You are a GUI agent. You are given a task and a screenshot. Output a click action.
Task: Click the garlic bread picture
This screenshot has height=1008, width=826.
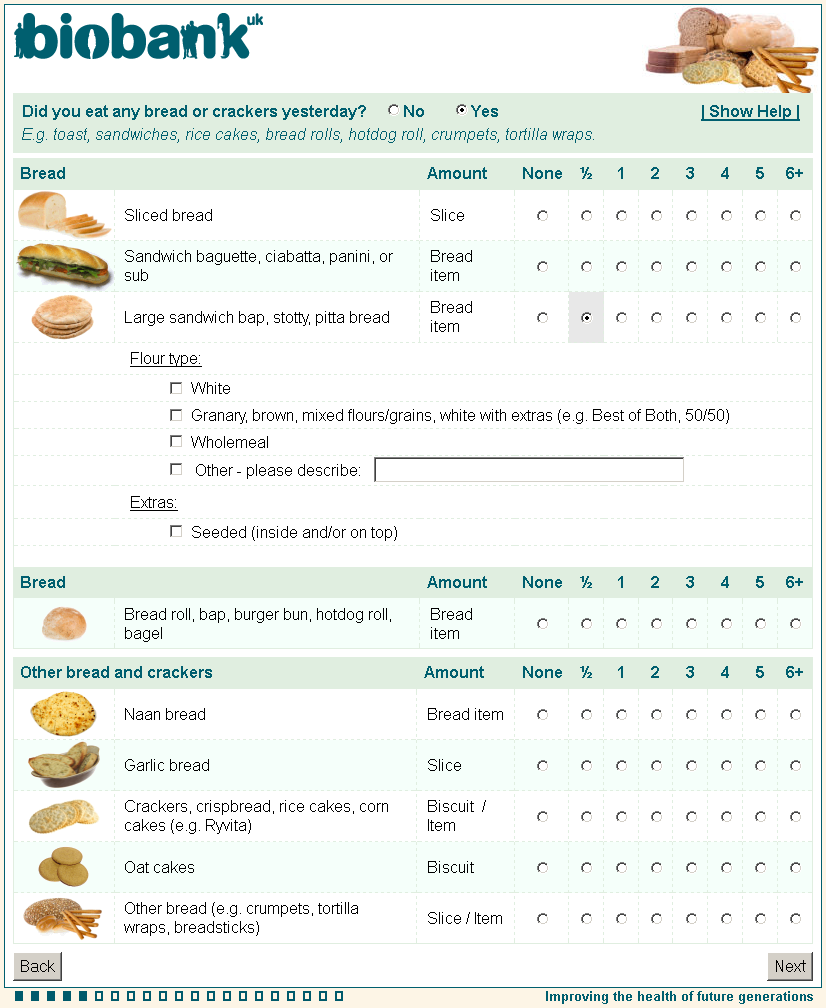pyautogui.click(x=63, y=765)
